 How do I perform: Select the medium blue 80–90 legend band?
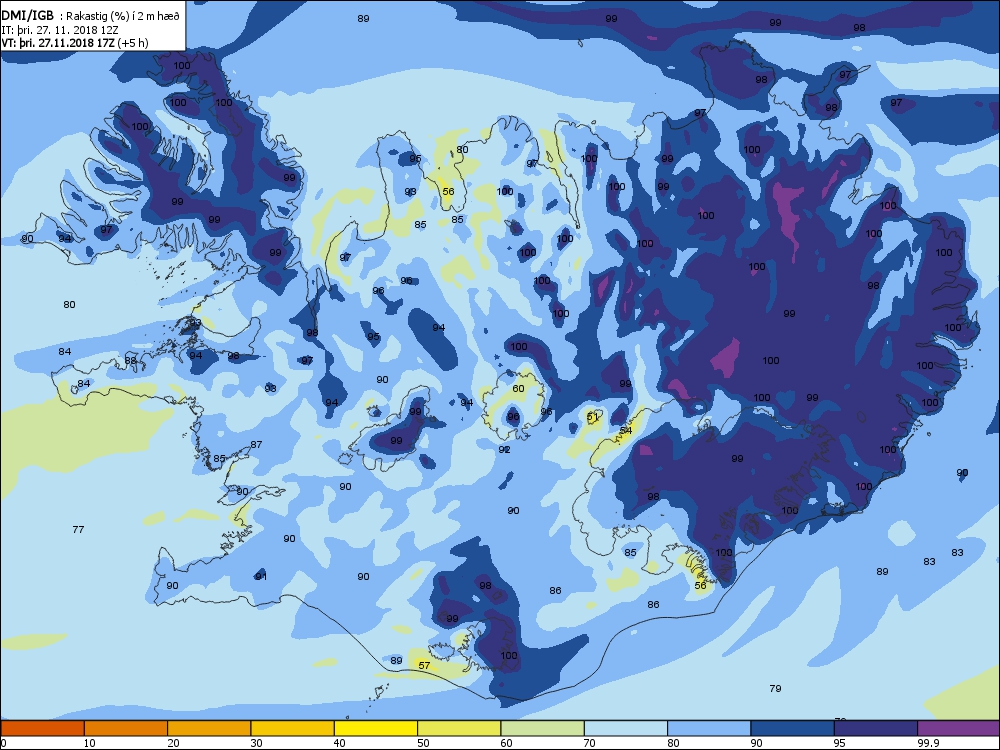coord(709,728)
